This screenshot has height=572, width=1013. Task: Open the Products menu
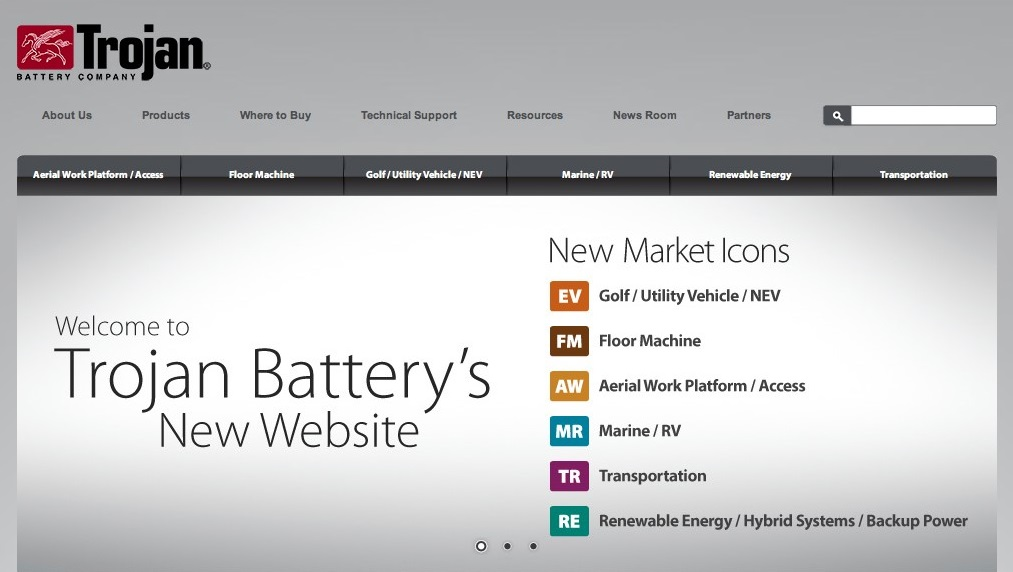[x=166, y=115]
